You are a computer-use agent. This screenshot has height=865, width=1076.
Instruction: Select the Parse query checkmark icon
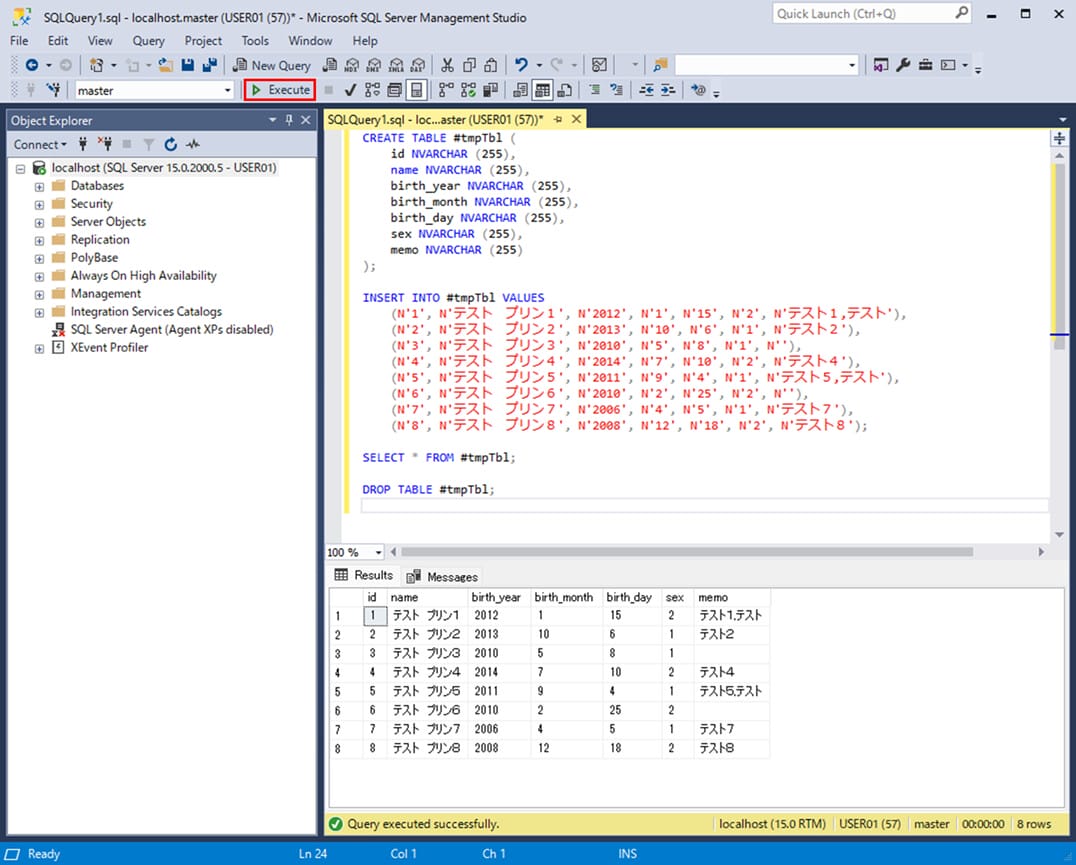point(350,90)
